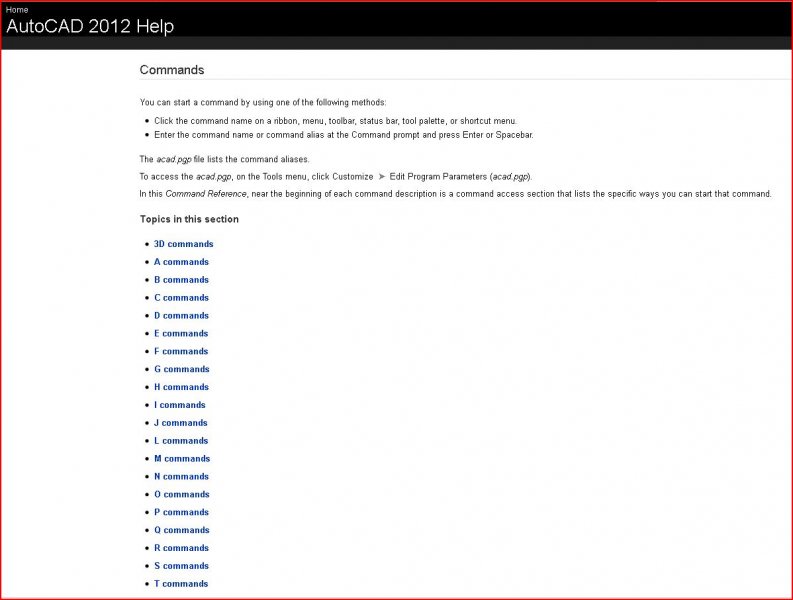Click the 'You can start a command' sentence
Image resolution: width=793 pixels, height=600 pixels.
(263, 102)
